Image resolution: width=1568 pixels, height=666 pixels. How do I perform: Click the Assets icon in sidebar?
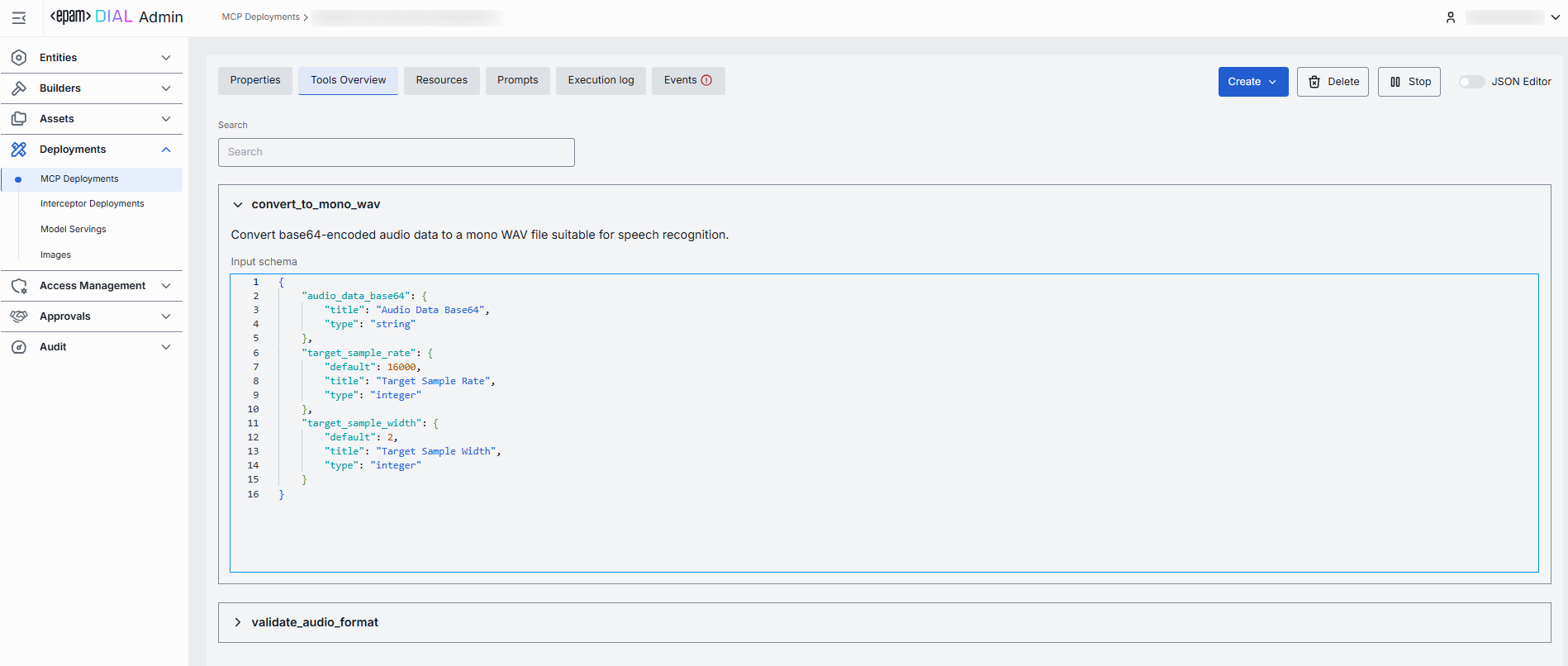(19, 119)
